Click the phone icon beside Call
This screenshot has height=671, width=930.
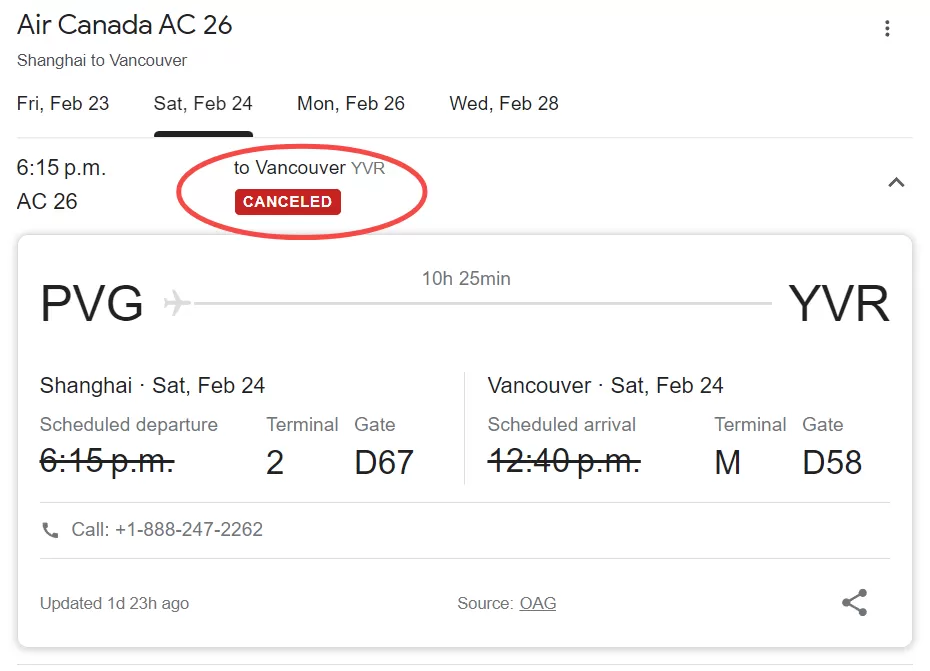[x=50, y=530]
